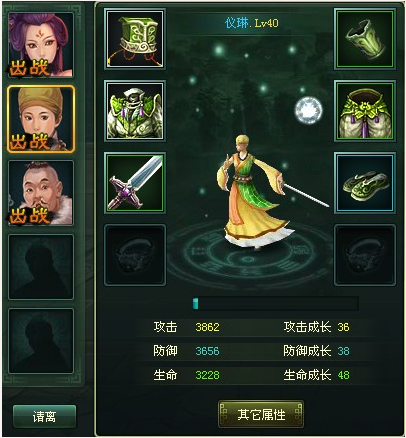
Task: Click the bottom empty silhouette companion slot
Action: point(41,341)
